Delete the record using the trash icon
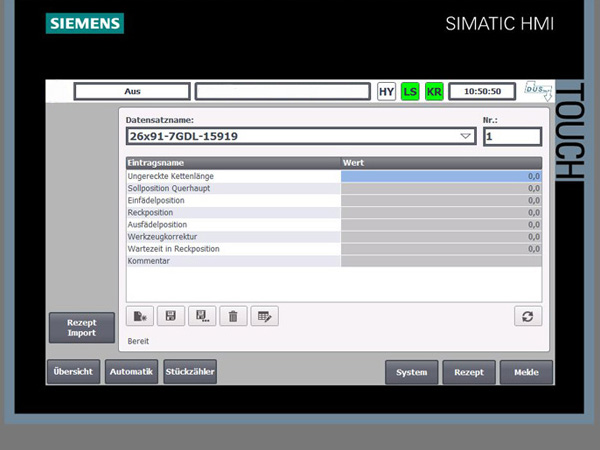The width and height of the screenshot is (600, 450). pos(233,316)
